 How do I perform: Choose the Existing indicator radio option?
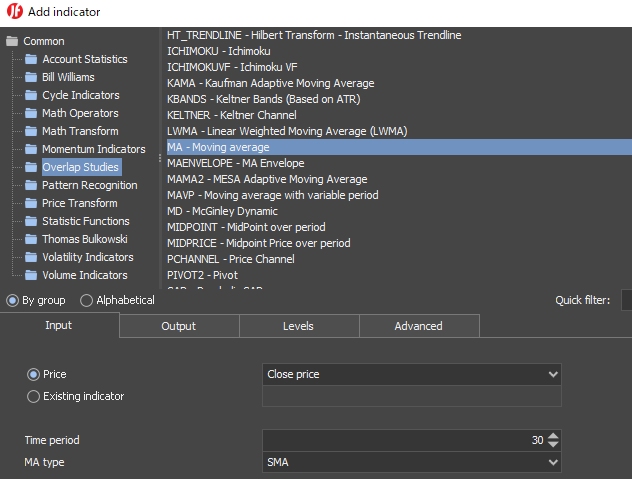(x=34, y=396)
